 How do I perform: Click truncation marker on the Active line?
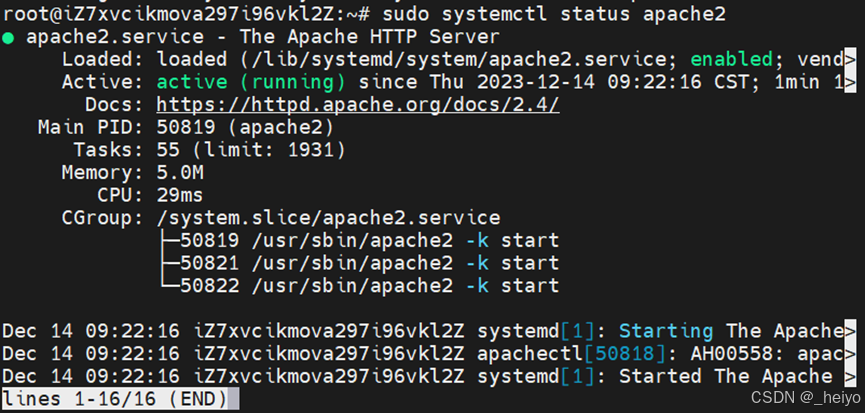click(850, 82)
